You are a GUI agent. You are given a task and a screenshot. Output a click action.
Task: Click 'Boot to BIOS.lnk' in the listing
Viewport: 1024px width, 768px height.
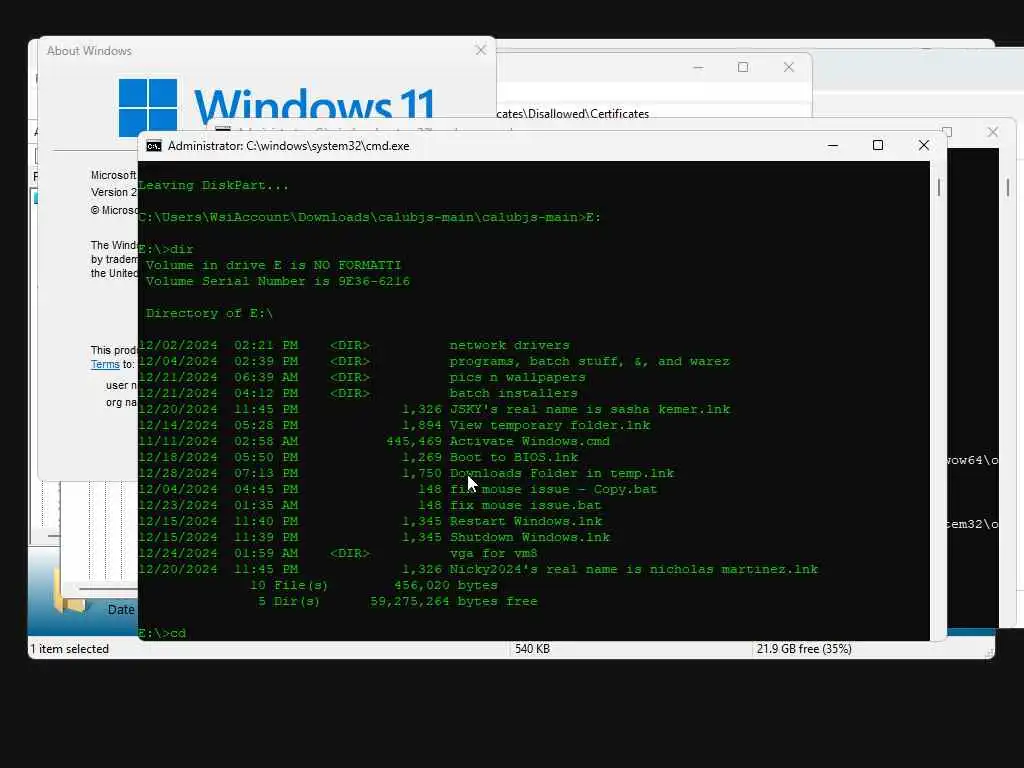514,457
